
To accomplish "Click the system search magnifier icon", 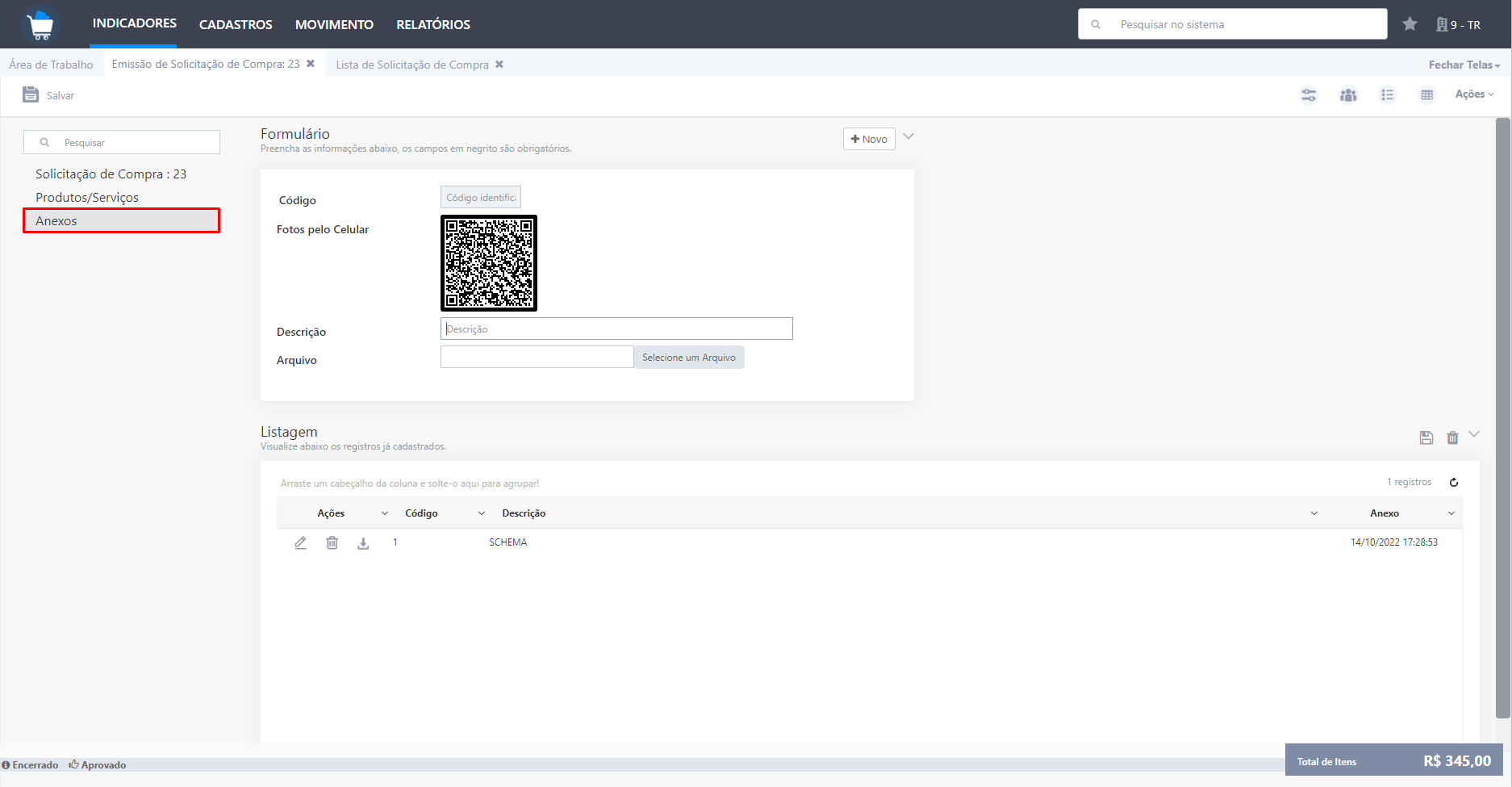I will 1096,24.
